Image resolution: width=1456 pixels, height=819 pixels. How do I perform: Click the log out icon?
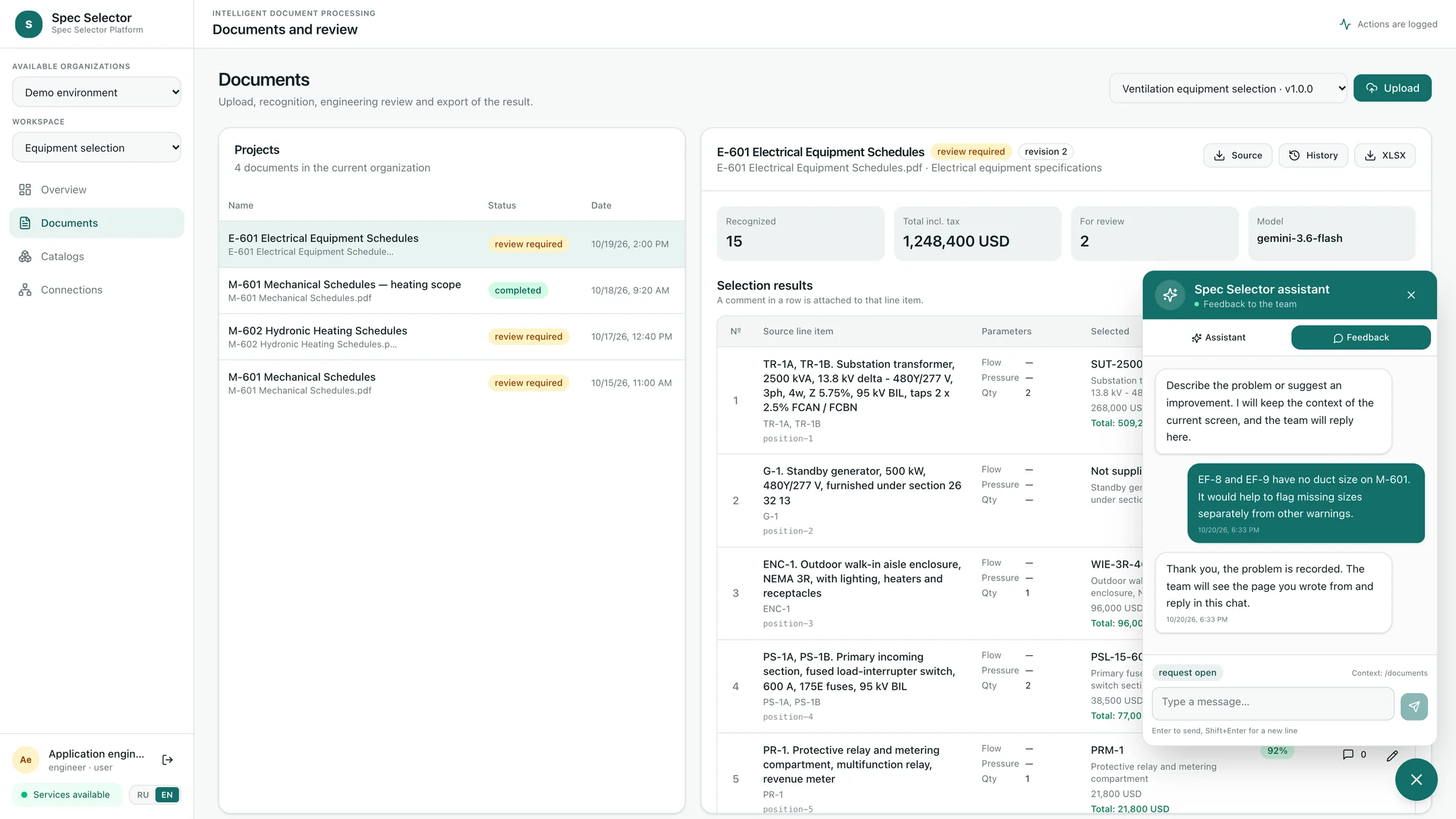[168, 760]
